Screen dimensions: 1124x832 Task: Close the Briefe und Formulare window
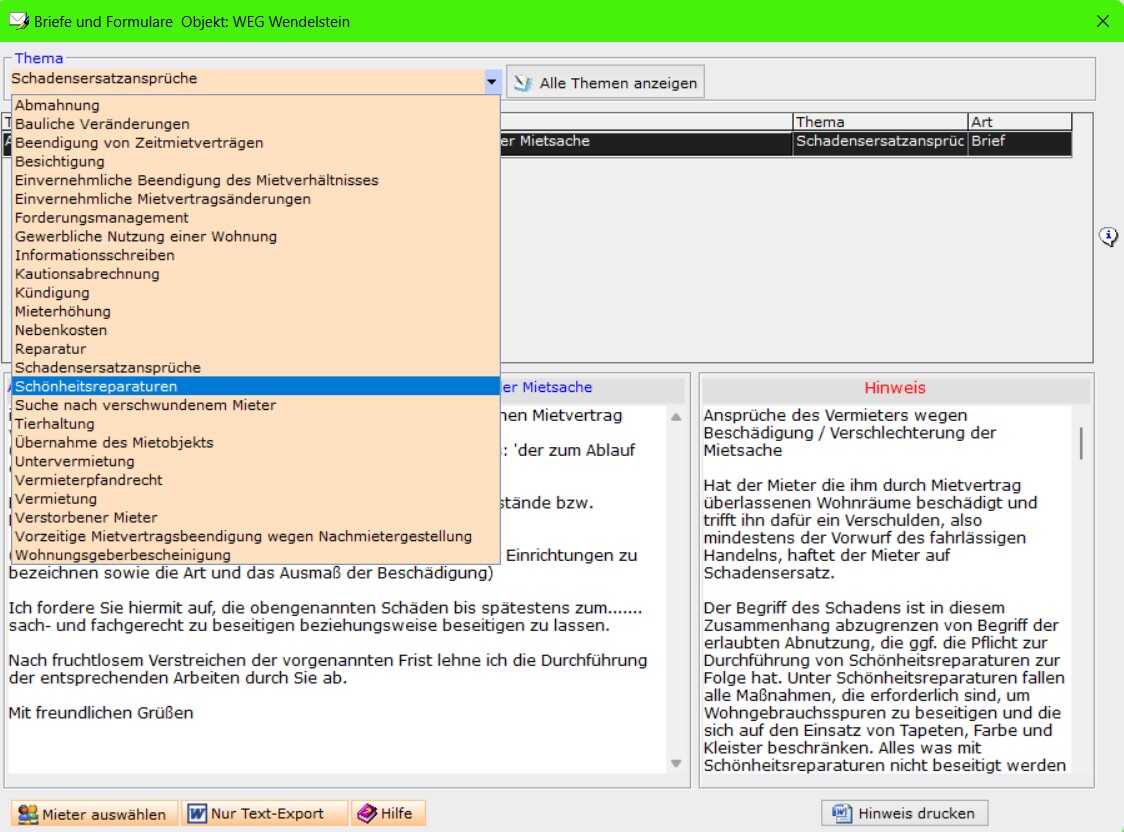[1102, 21]
